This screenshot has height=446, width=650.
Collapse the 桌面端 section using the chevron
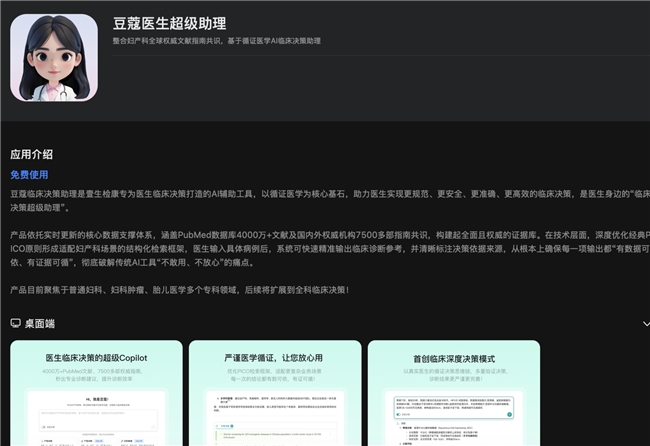643,324
